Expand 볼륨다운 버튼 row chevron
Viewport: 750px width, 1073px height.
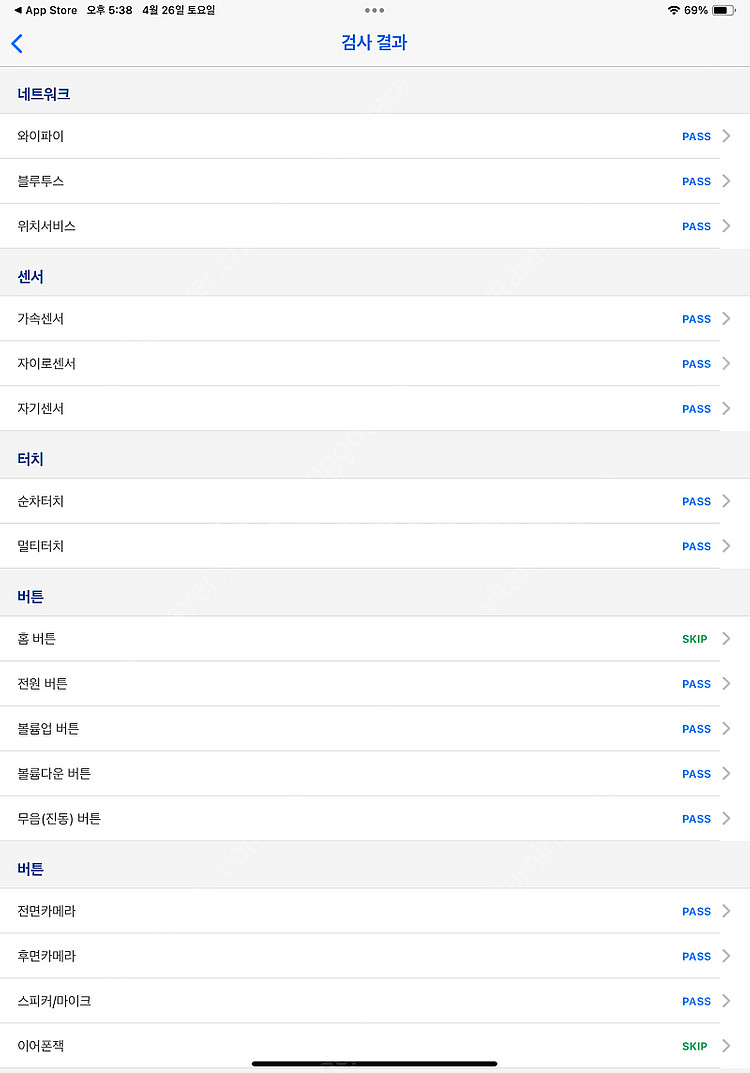(726, 773)
